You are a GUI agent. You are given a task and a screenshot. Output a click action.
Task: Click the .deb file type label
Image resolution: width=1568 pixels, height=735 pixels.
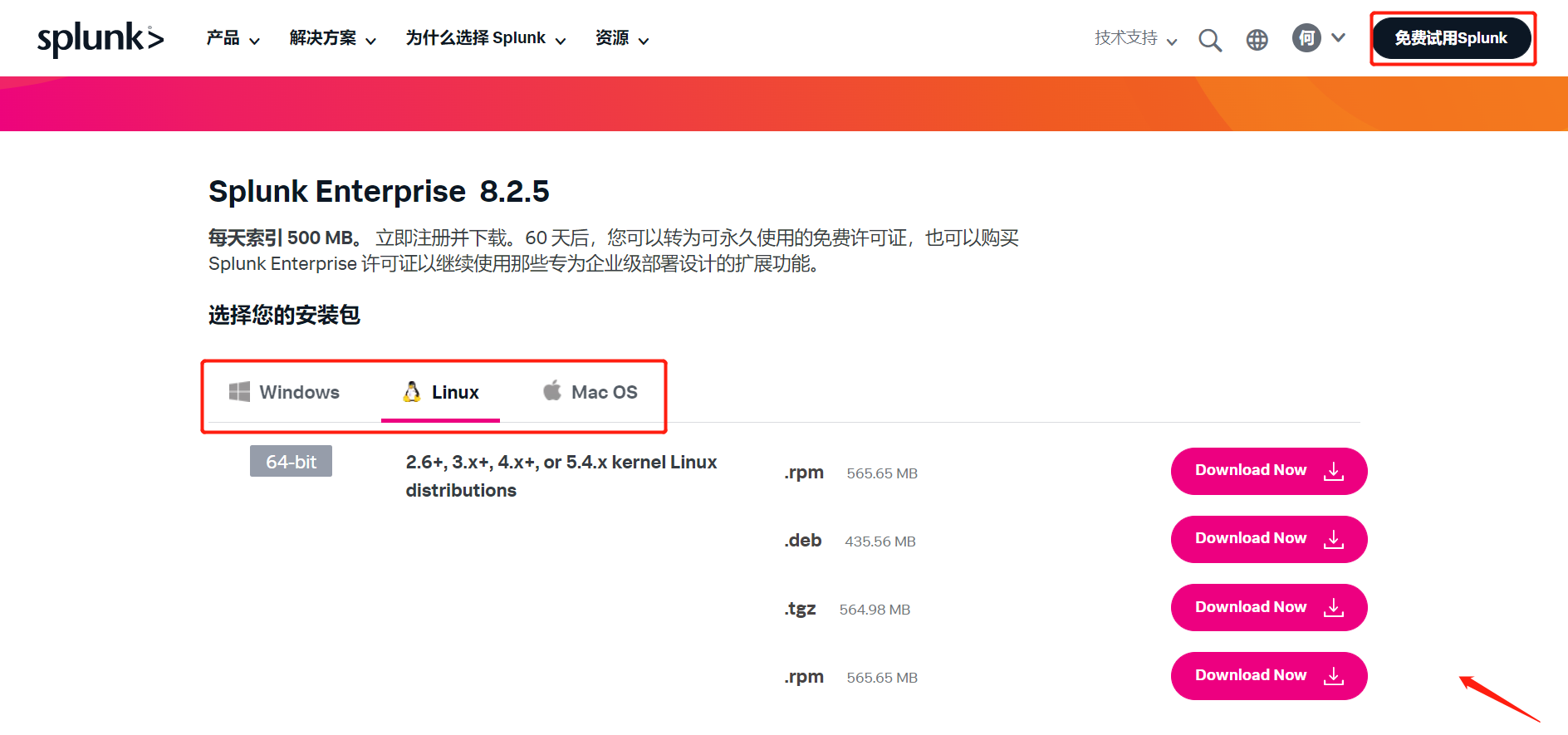(803, 541)
